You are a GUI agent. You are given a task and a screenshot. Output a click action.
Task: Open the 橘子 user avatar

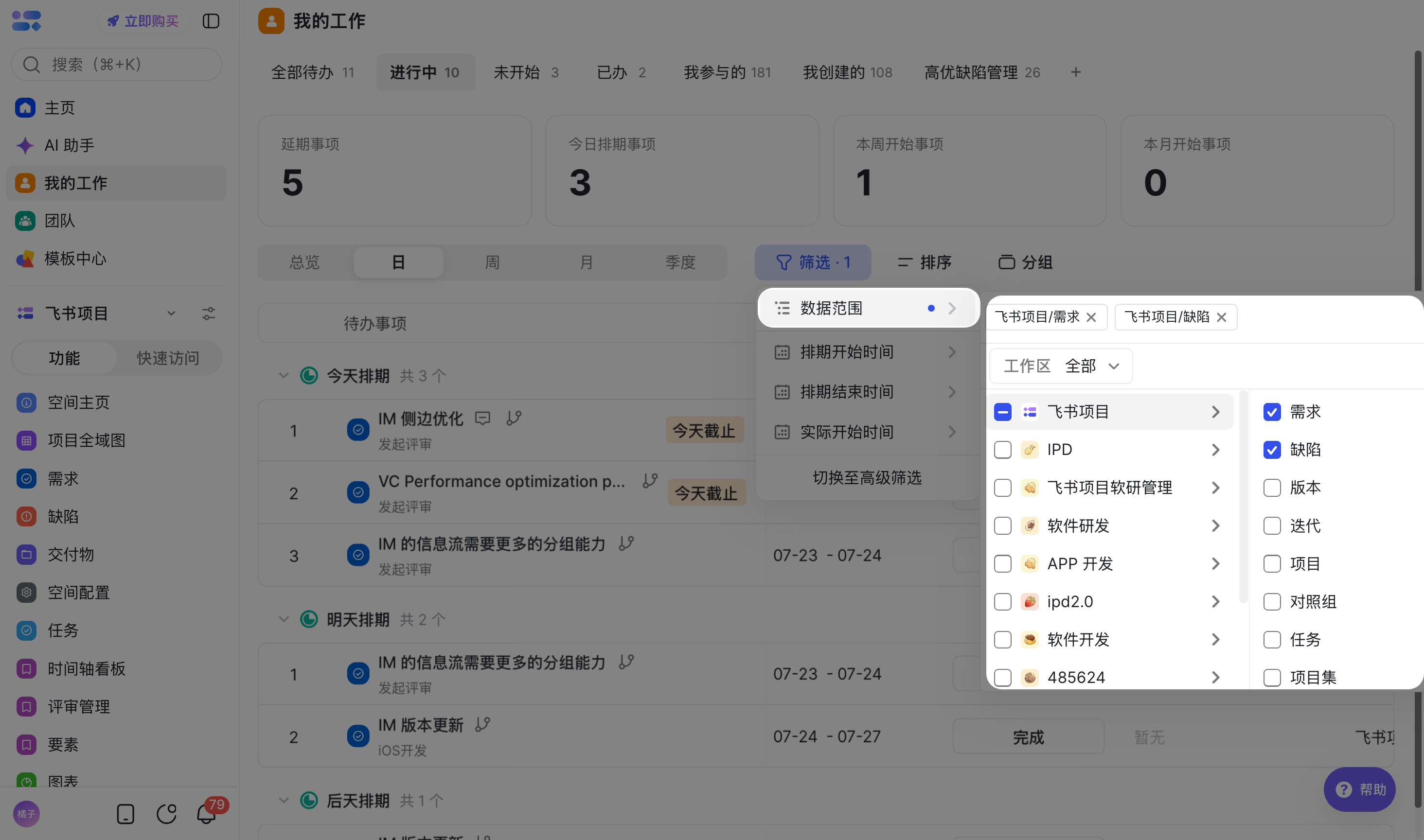tap(26, 814)
